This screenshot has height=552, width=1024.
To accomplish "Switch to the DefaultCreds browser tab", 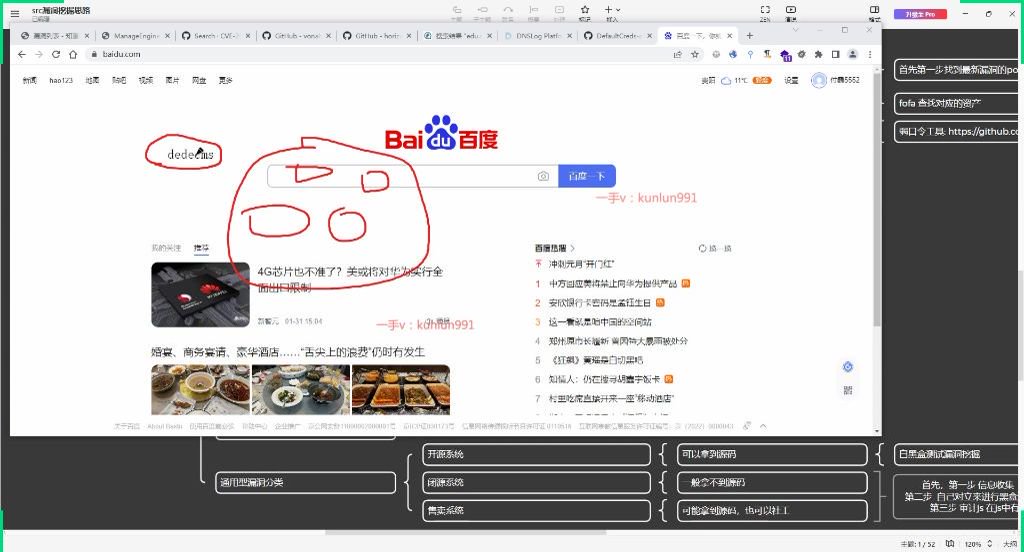I will tap(618, 36).
